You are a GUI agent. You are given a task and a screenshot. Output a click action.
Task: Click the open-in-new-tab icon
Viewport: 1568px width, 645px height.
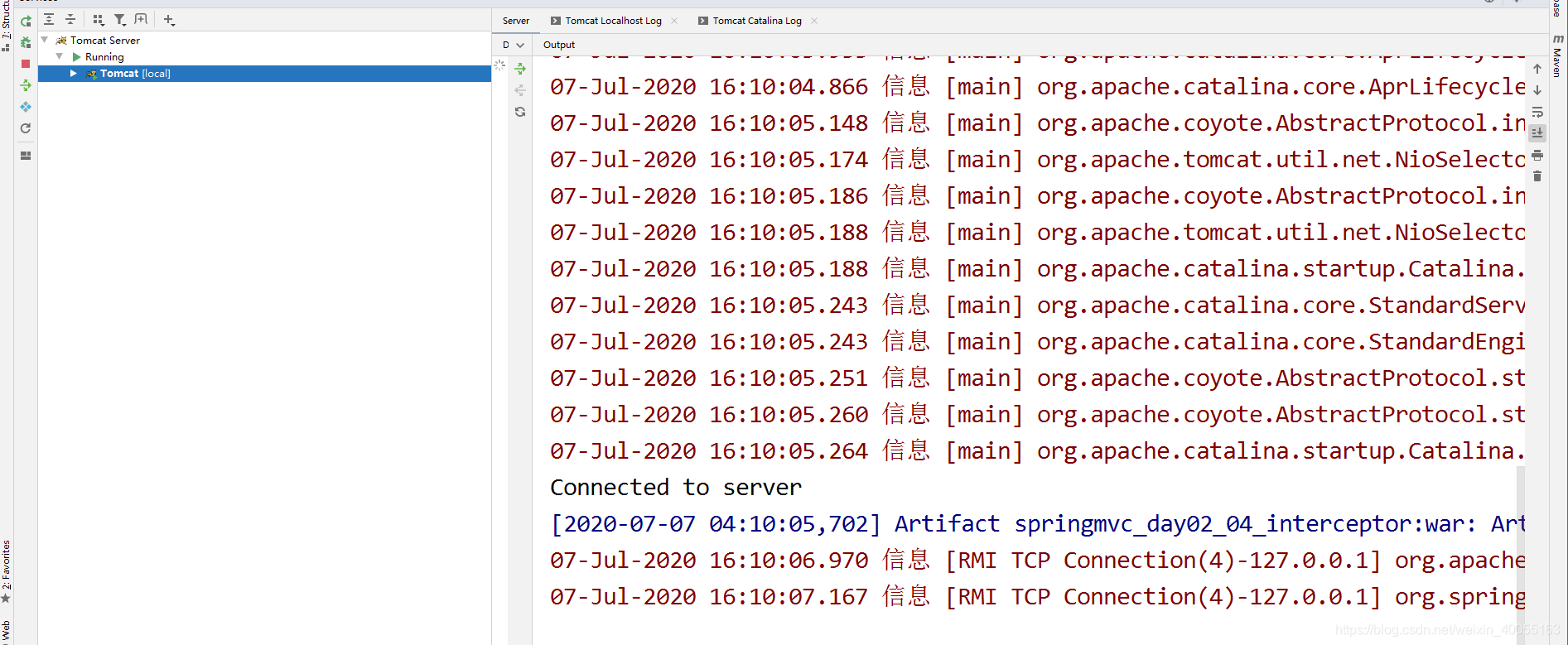coord(141,20)
